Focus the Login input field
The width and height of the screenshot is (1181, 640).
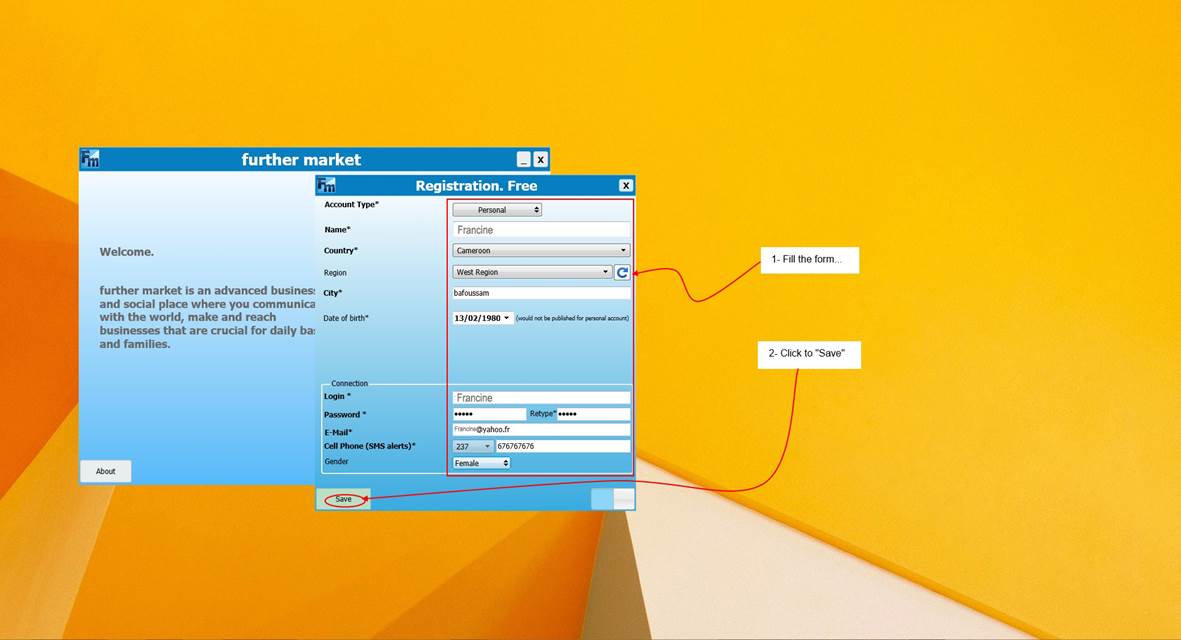coord(541,398)
